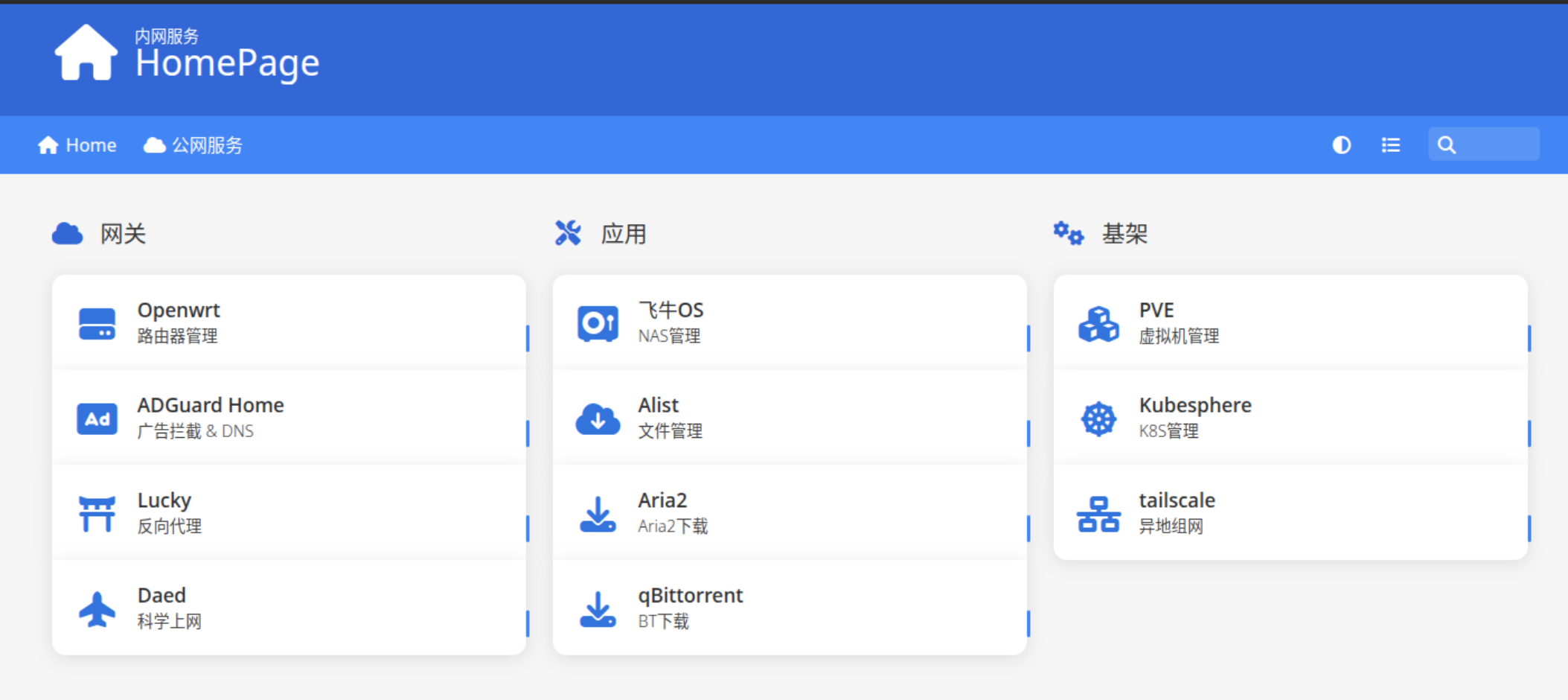The width and height of the screenshot is (1568, 700).
Task: Click the 内网服务 subtitle text
Action: (x=167, y=36)
